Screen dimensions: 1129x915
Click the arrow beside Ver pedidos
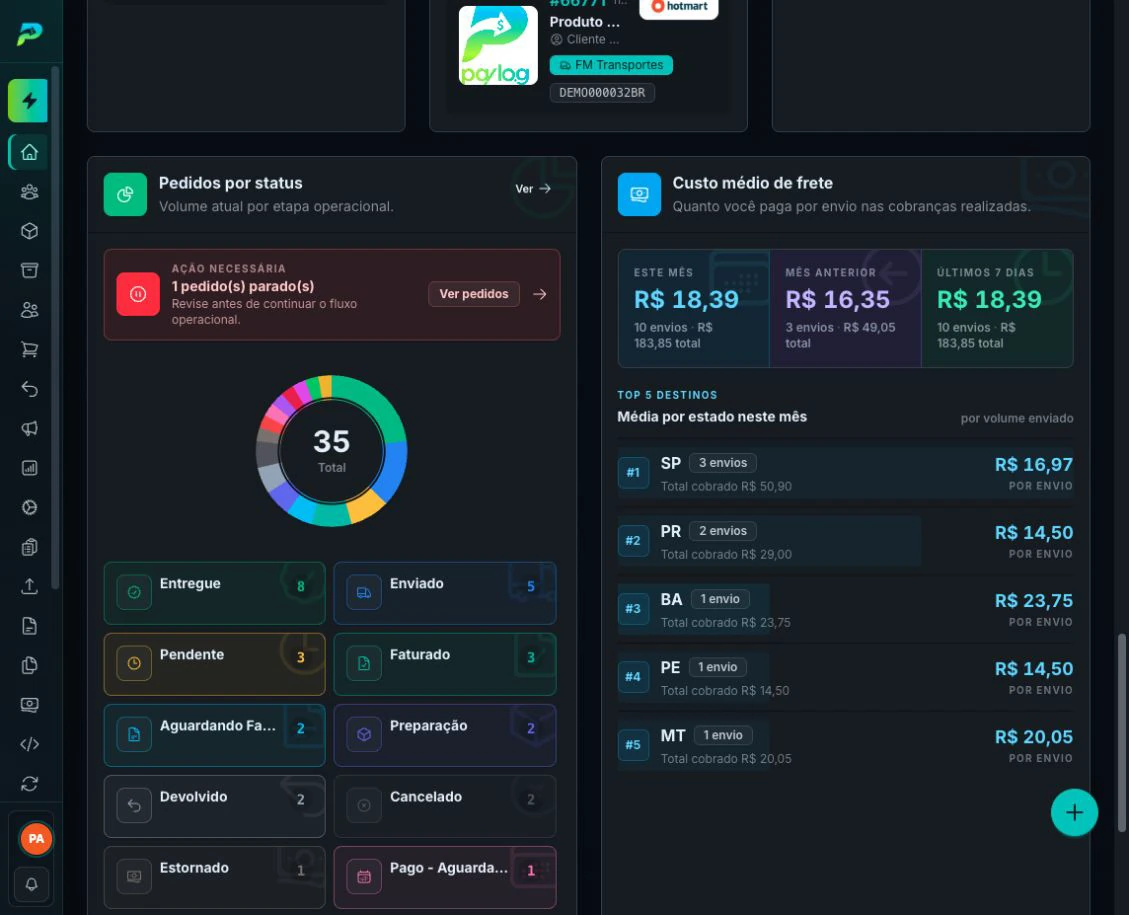539,294
